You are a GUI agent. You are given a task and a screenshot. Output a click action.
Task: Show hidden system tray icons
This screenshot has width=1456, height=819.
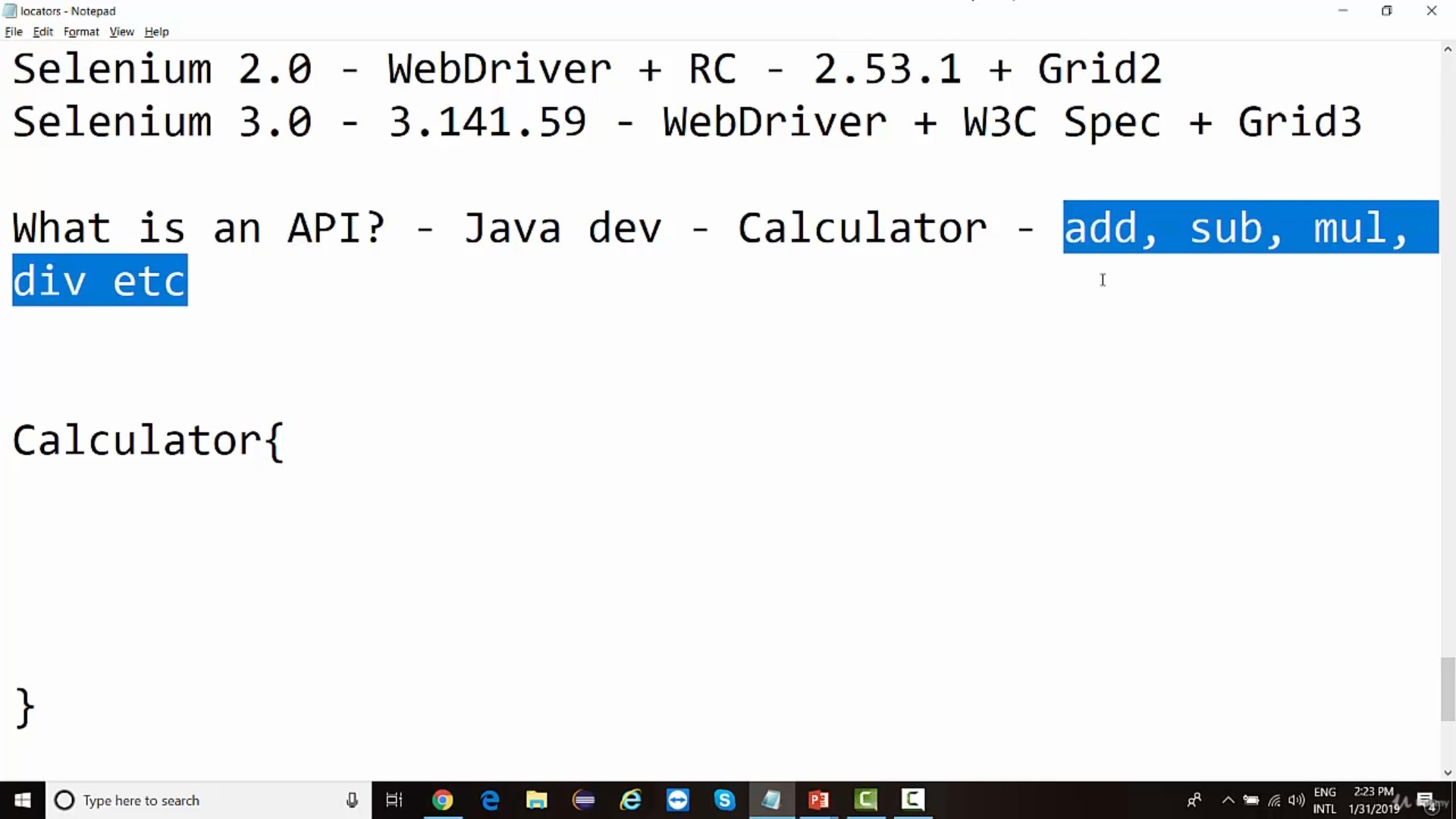tap(1228, 800)
